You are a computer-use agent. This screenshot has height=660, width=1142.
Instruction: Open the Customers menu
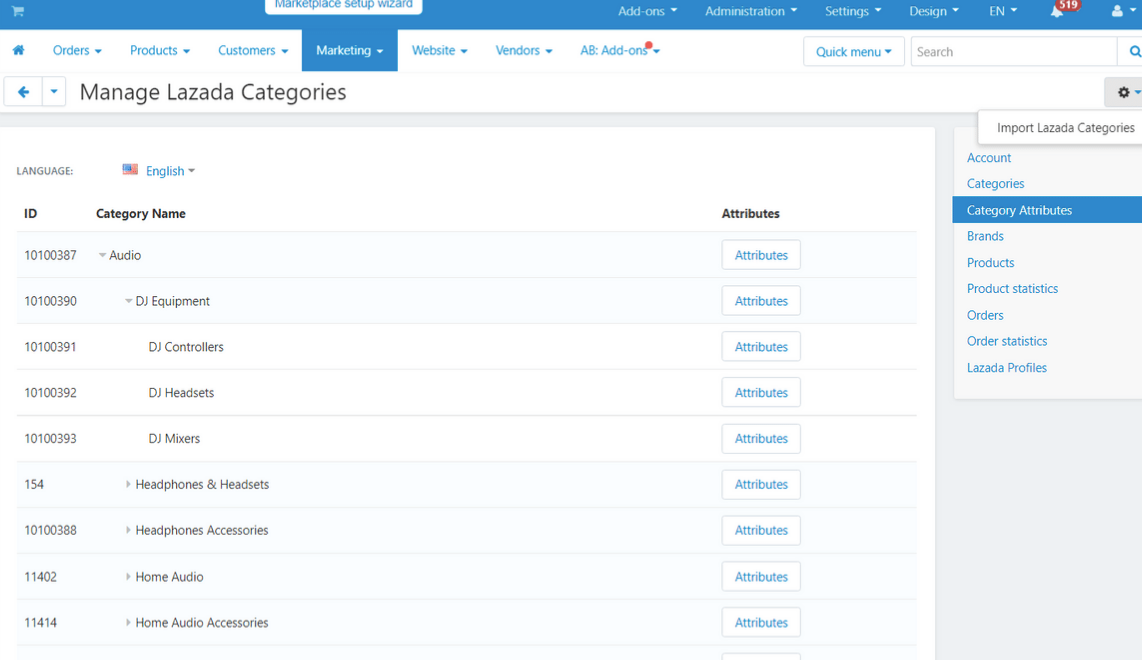point(253,50)
